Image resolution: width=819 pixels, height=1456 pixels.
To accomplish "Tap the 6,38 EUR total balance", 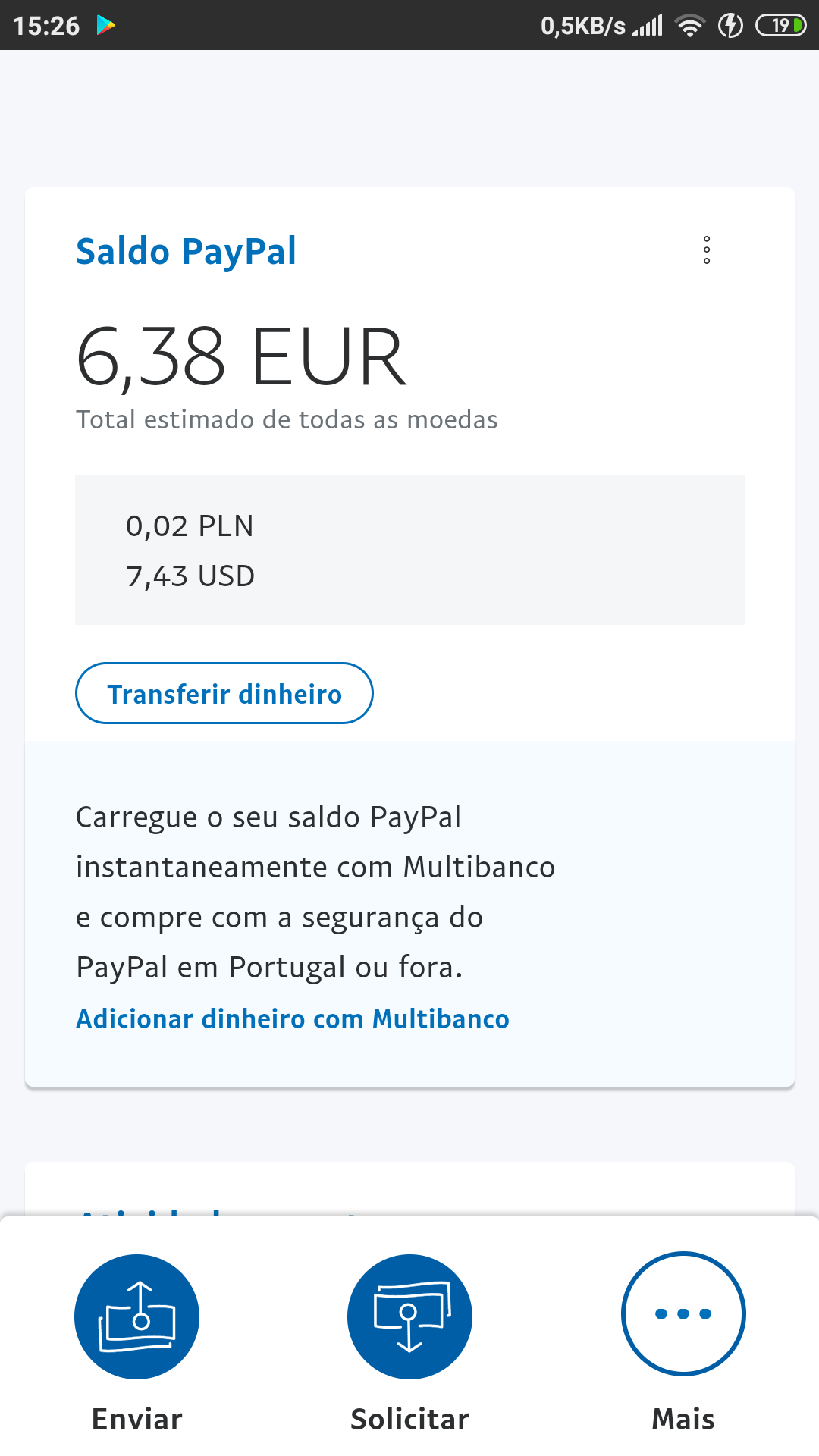I will pos(241,356).
